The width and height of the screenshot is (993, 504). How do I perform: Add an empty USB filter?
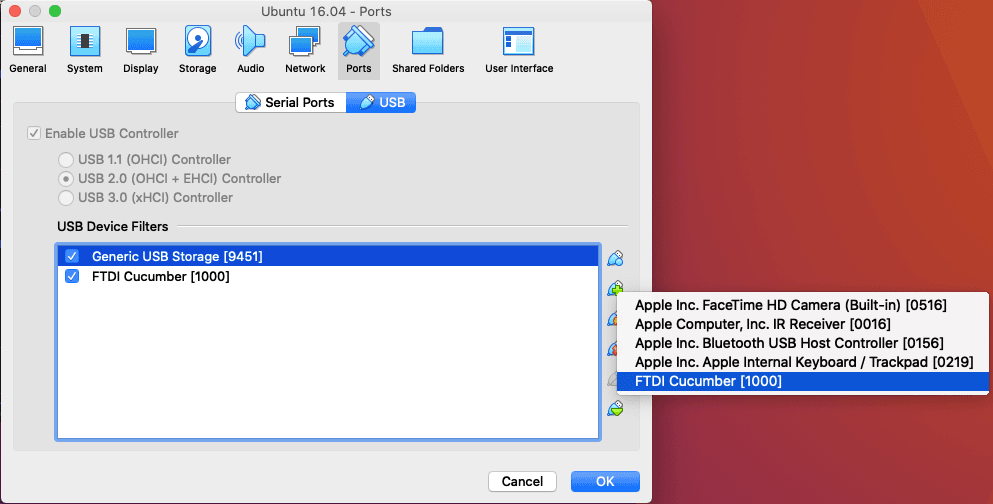615,258
